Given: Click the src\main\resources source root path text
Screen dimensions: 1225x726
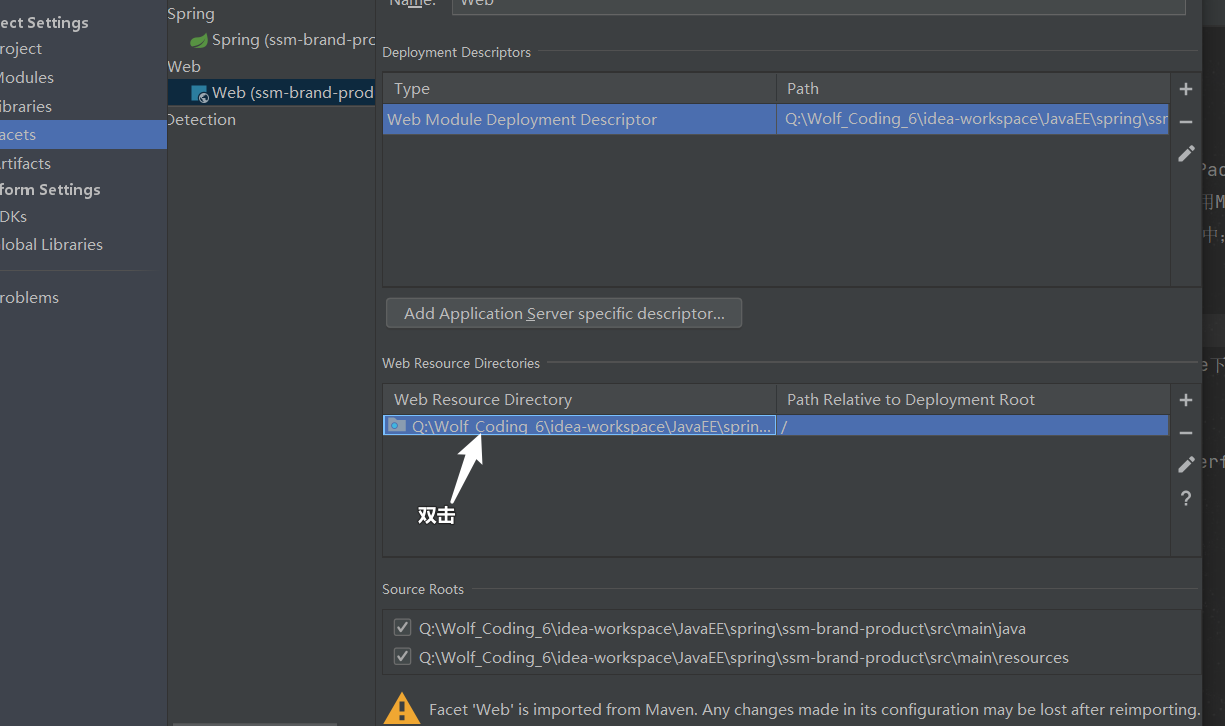Looking at the screenshot, I should (744, 657).
